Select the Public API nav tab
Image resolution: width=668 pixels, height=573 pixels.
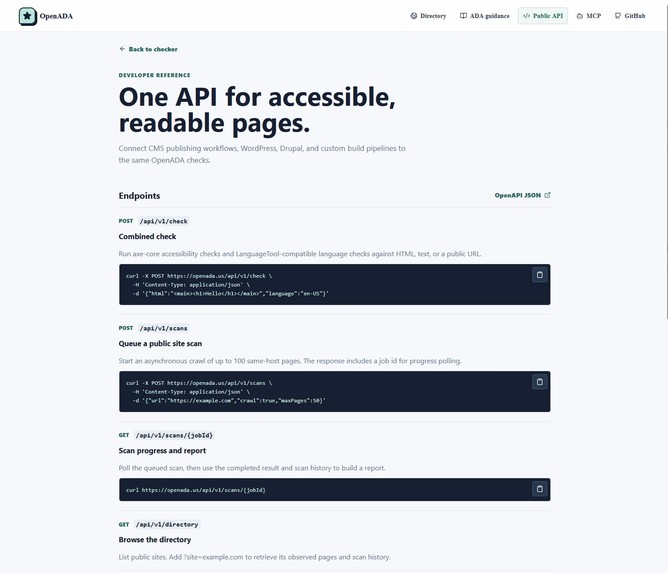(543, 16)
